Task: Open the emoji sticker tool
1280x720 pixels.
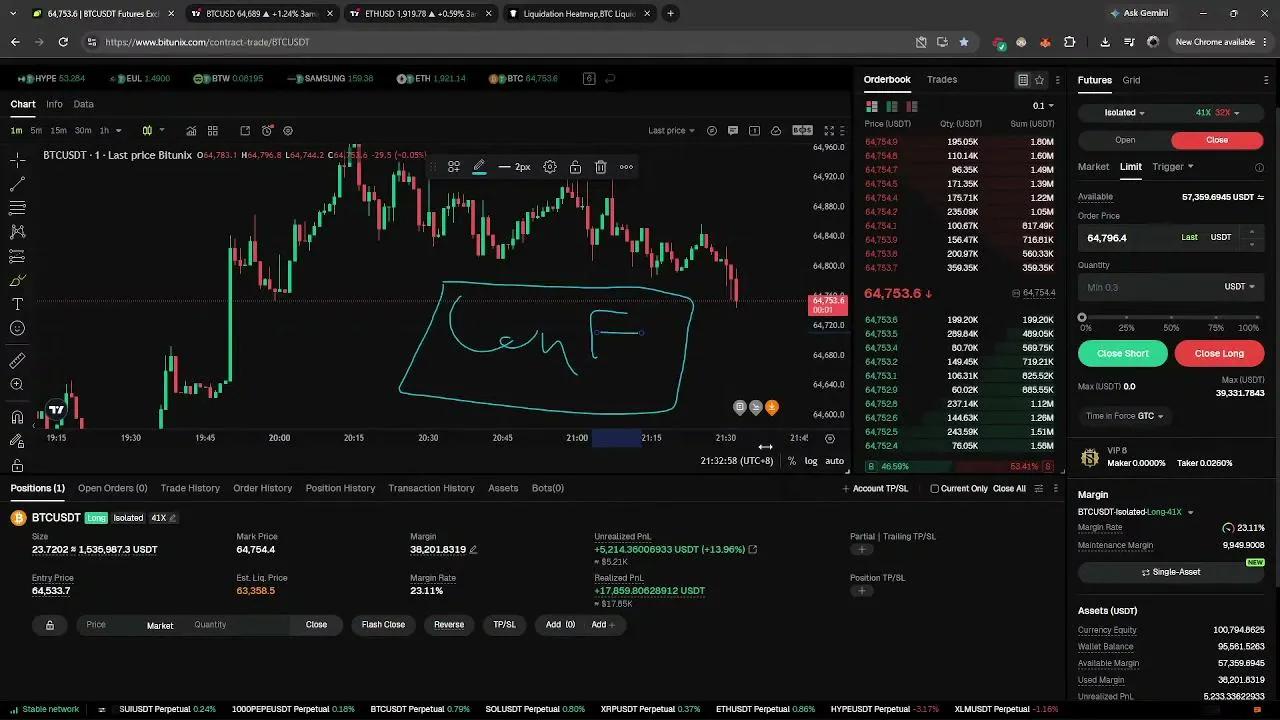Action: [17, 328]
